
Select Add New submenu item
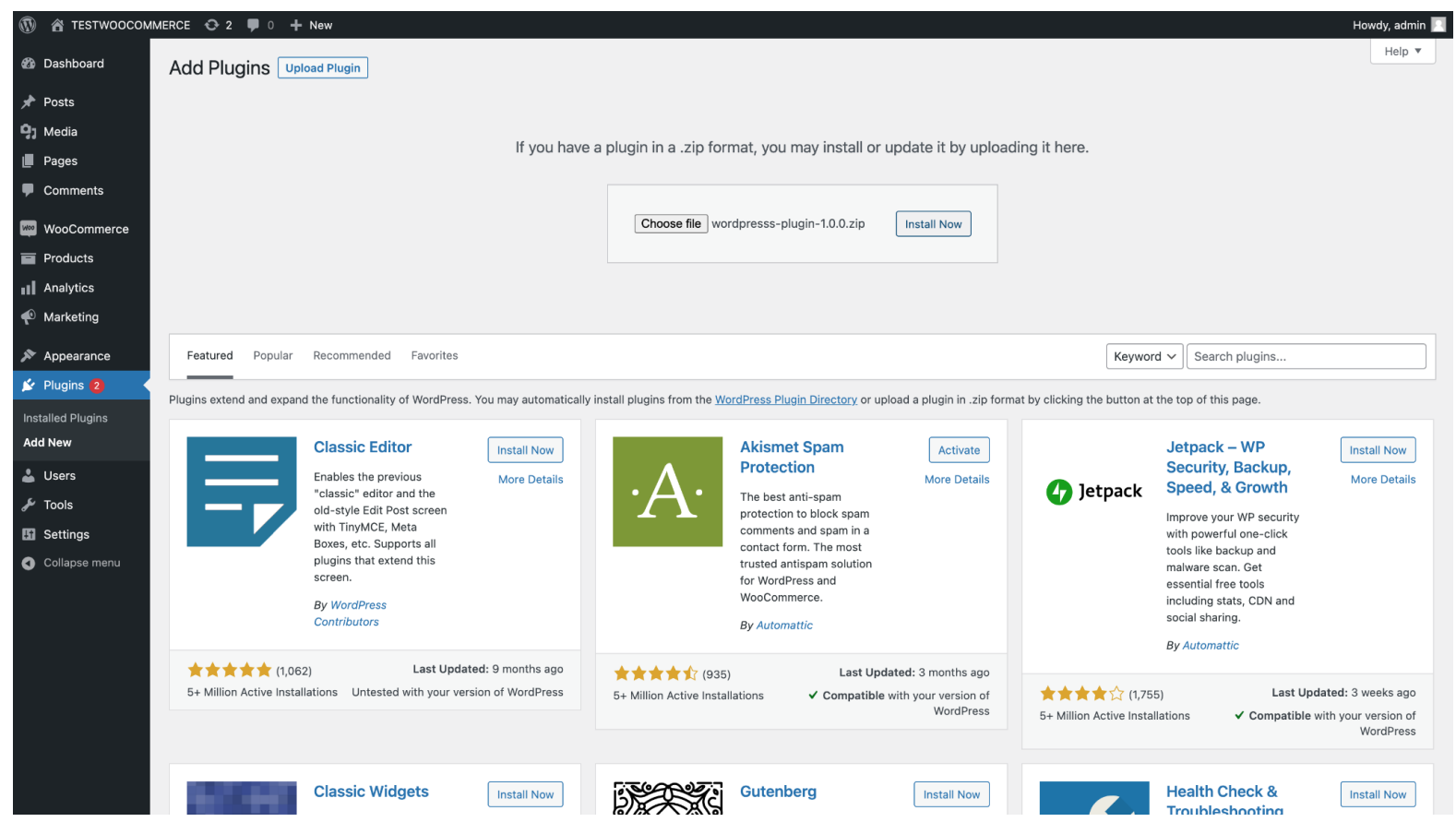pos(47,443)
